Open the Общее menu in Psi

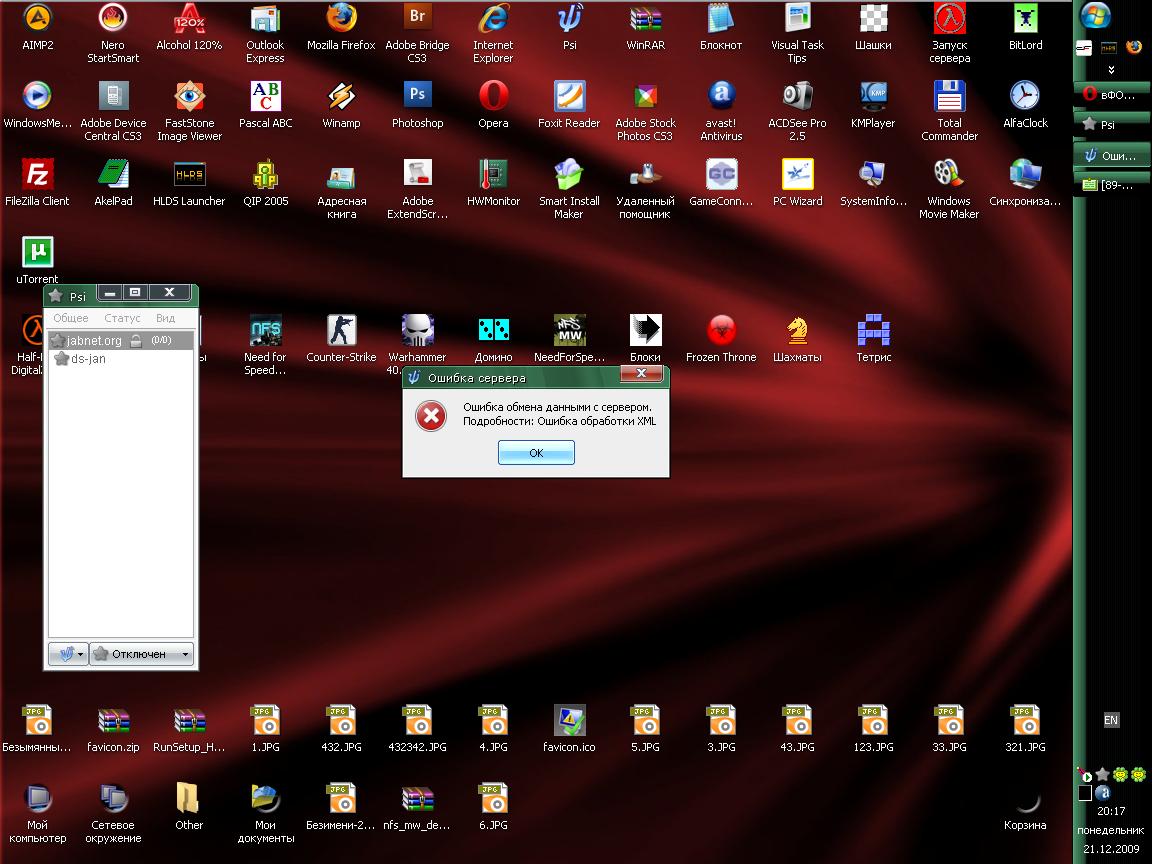pos(71,318)
